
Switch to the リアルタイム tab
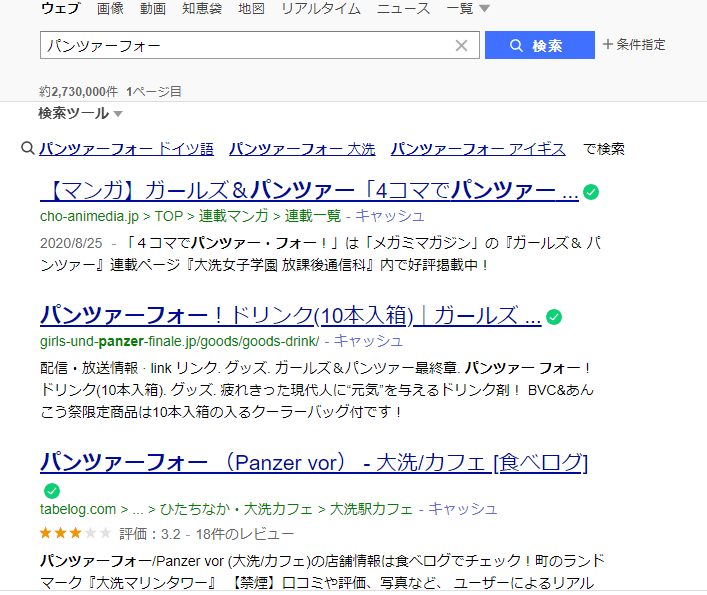coord(321,8)
